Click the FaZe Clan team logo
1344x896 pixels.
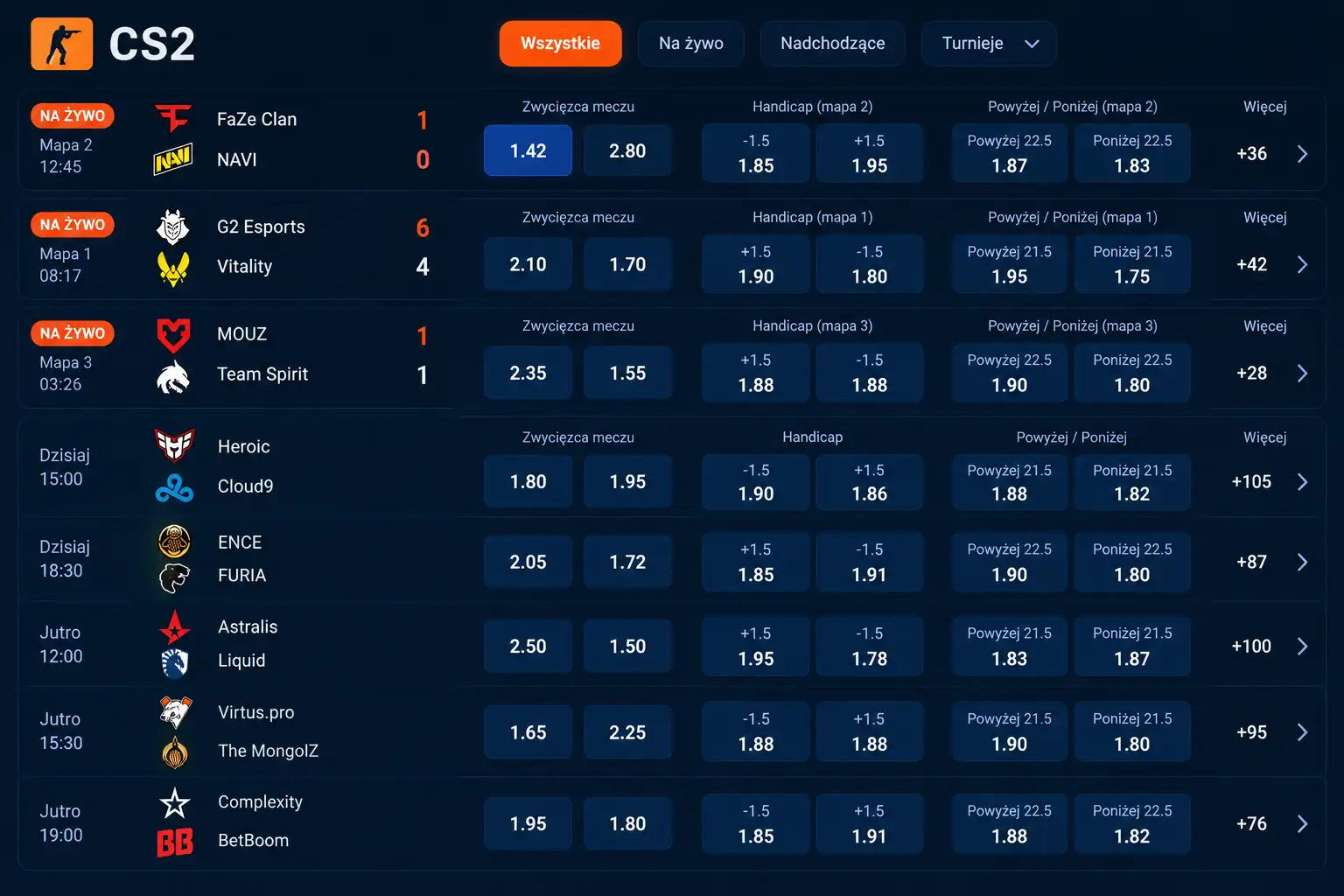coord(173,119)
